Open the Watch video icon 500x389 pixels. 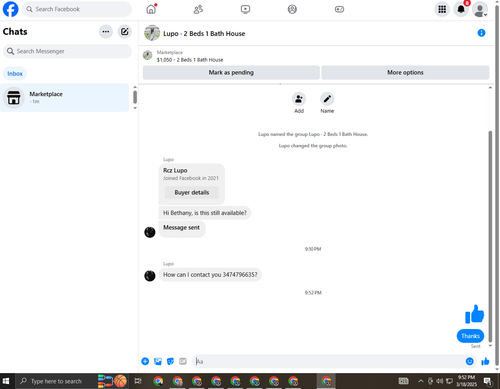tap(245, 9)
